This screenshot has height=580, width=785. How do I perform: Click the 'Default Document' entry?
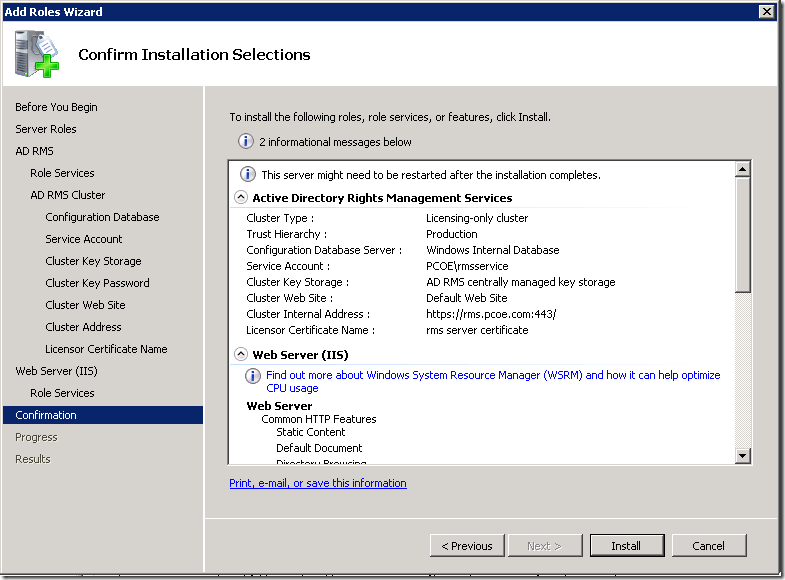point(319,448)
